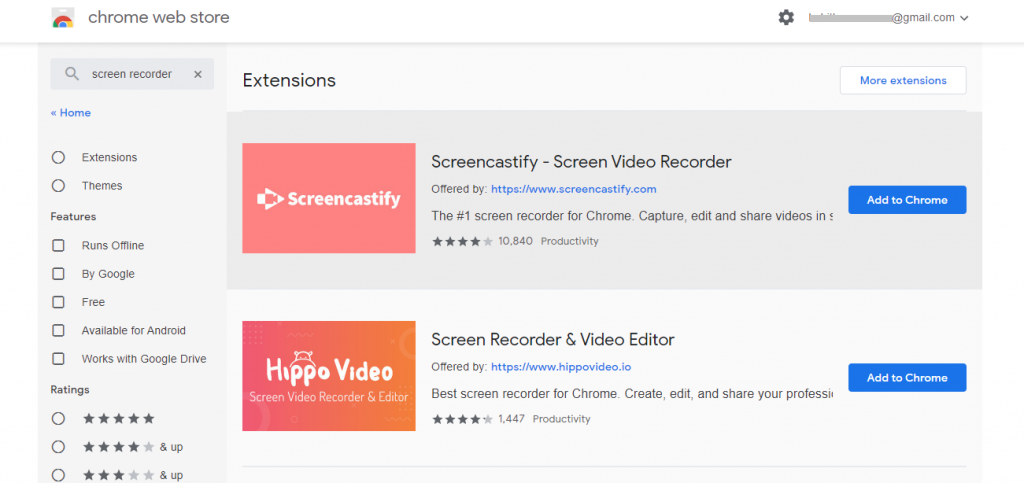Click the chrome web store title text
The image size is (1024, 483).
(159, 18)
